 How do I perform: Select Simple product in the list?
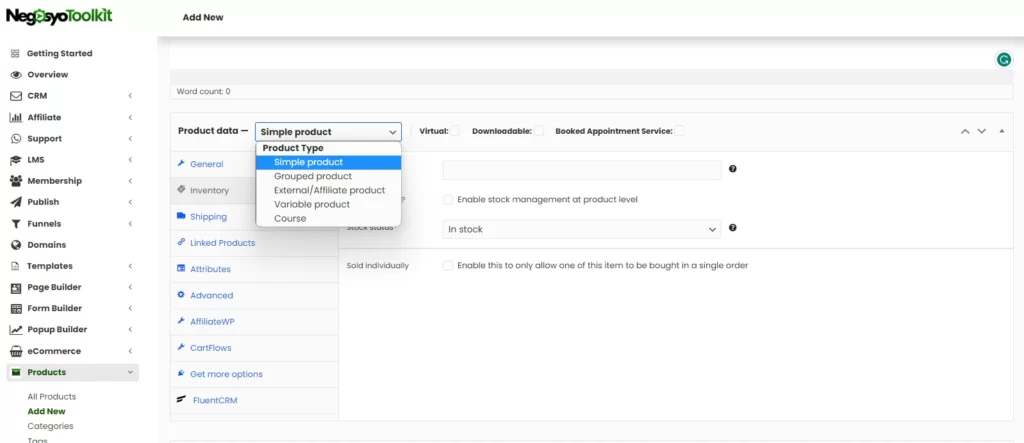[328, 162]
